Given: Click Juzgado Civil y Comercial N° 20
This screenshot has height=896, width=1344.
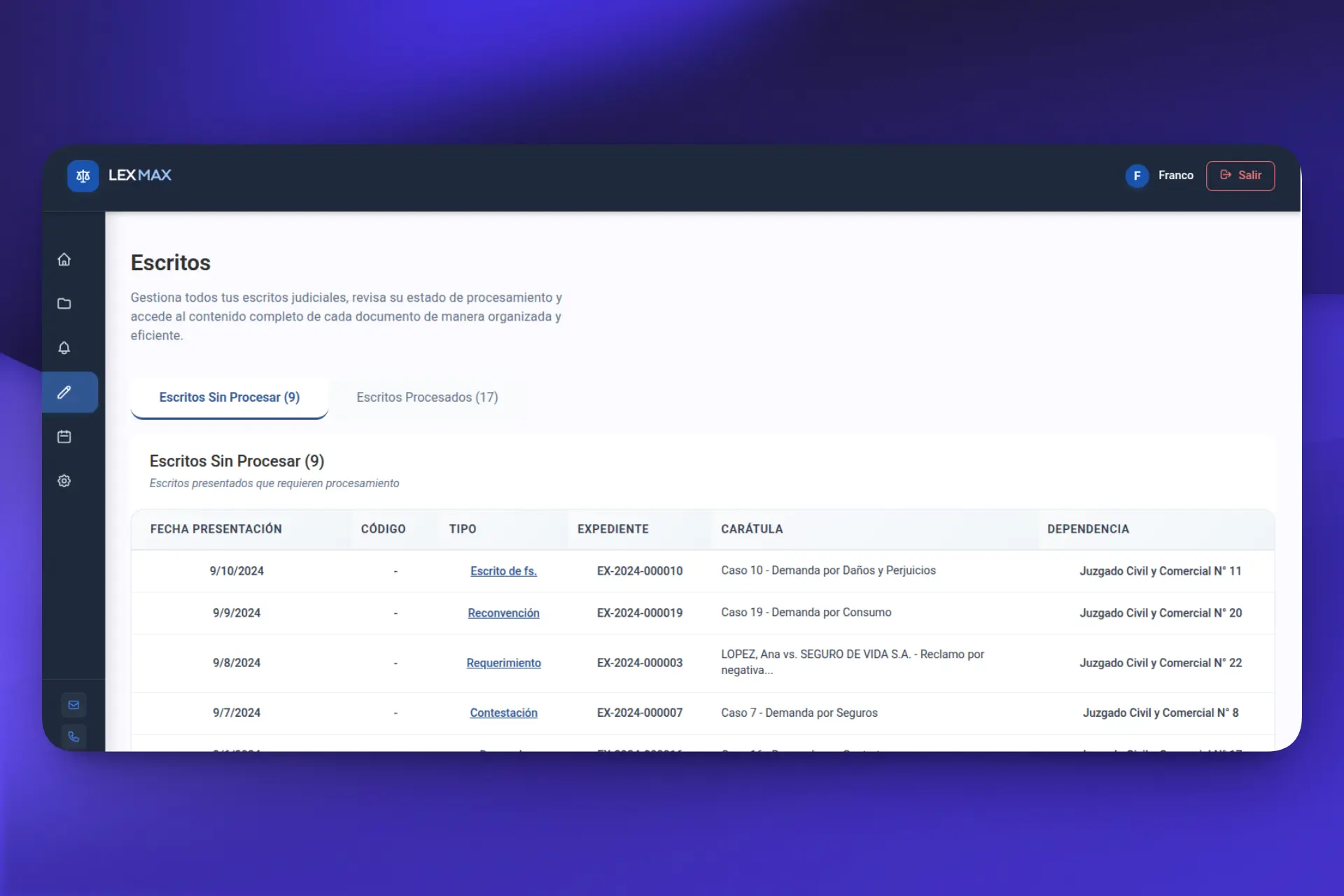Looking at the screenshot, I should [x=1161, y=613].
